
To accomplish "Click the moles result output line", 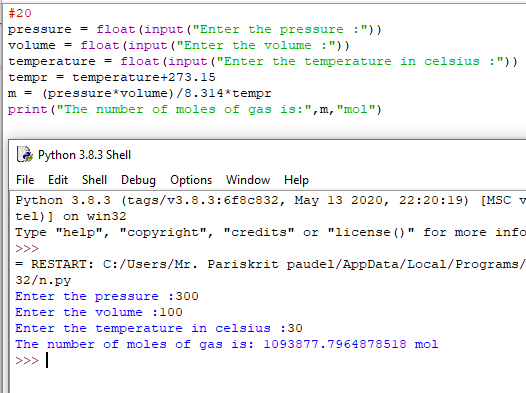I will [x=227, y=344].
